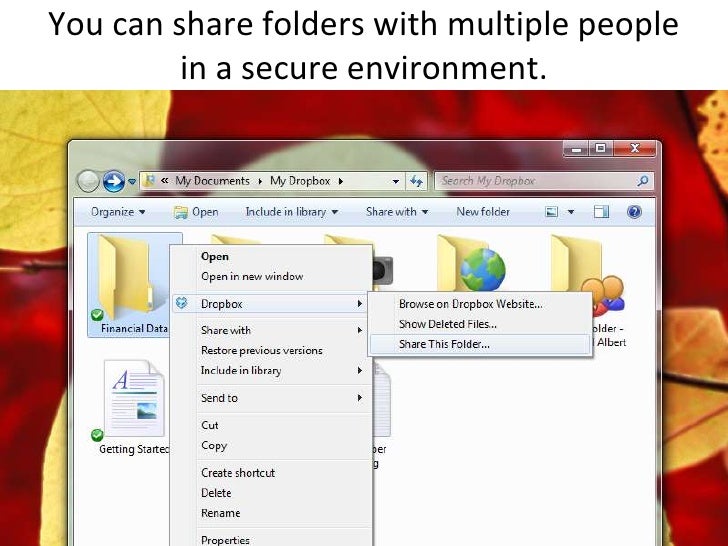The width and height of the screenshot is (728, 546).
Task: Click the Open toolbar button
Action: pos(195,212)
